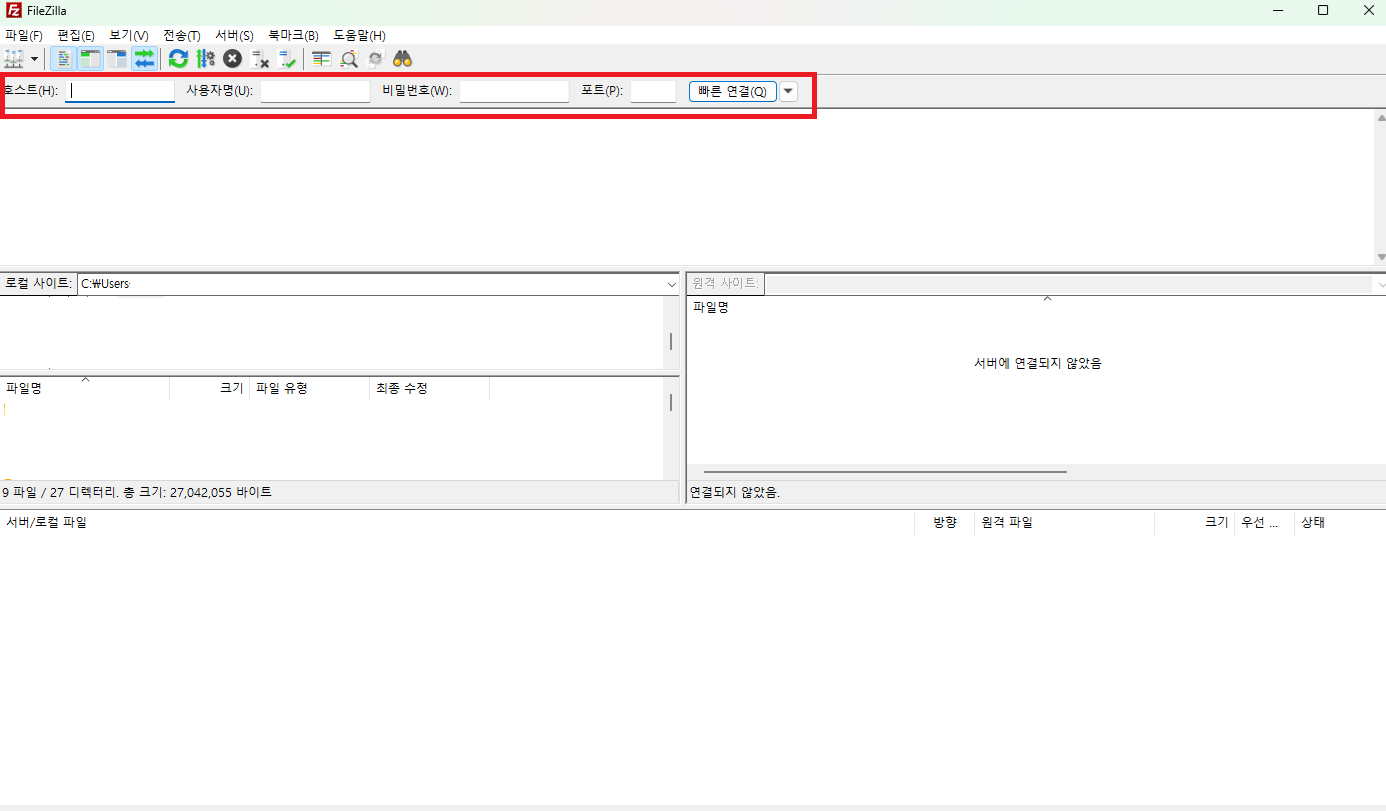Expand the quick connect history dropdown
Screen dimensions: 1386x811
pos(788,91)
